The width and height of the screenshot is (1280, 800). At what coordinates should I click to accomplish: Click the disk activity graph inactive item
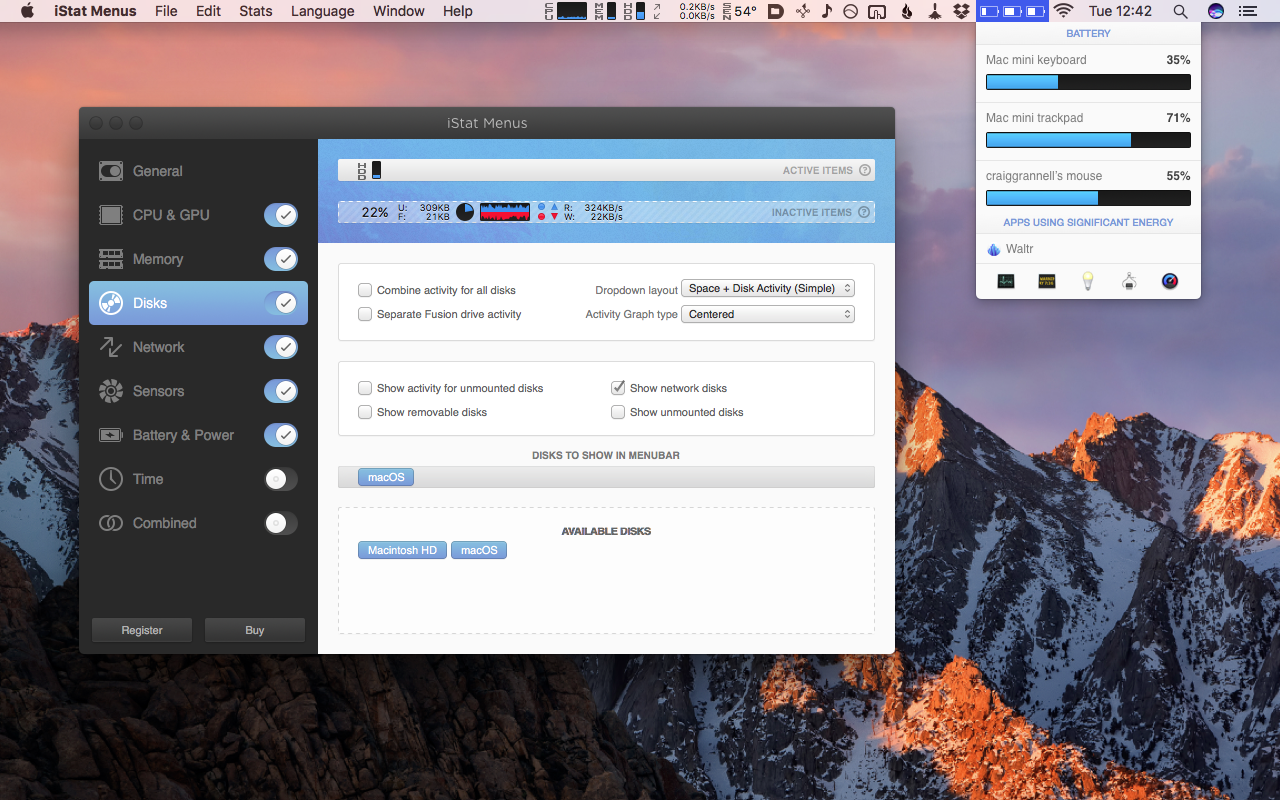(x=505, y=212)
